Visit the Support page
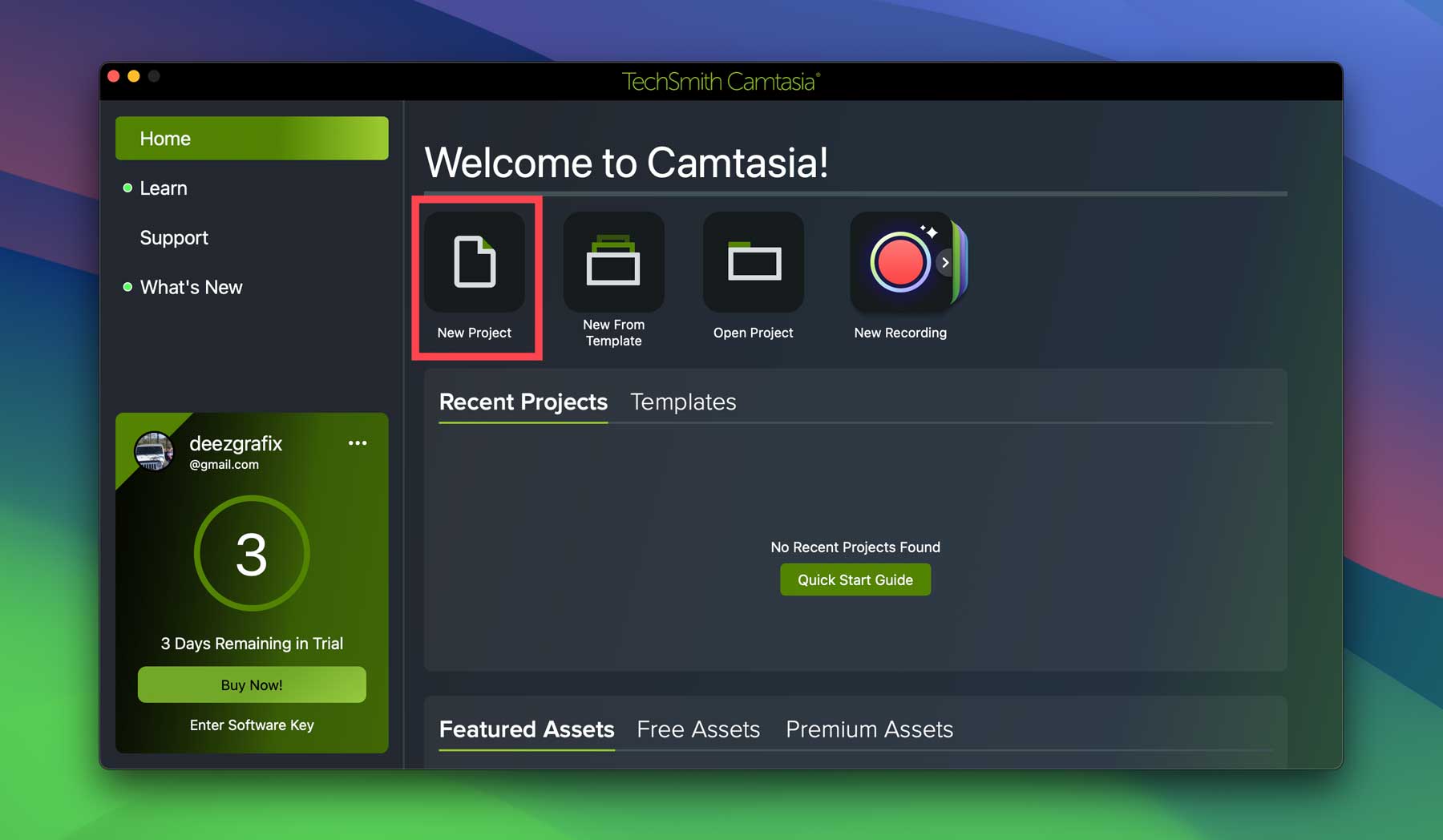The height and width of the screenshot is (840, 1443). click(174, 237)
